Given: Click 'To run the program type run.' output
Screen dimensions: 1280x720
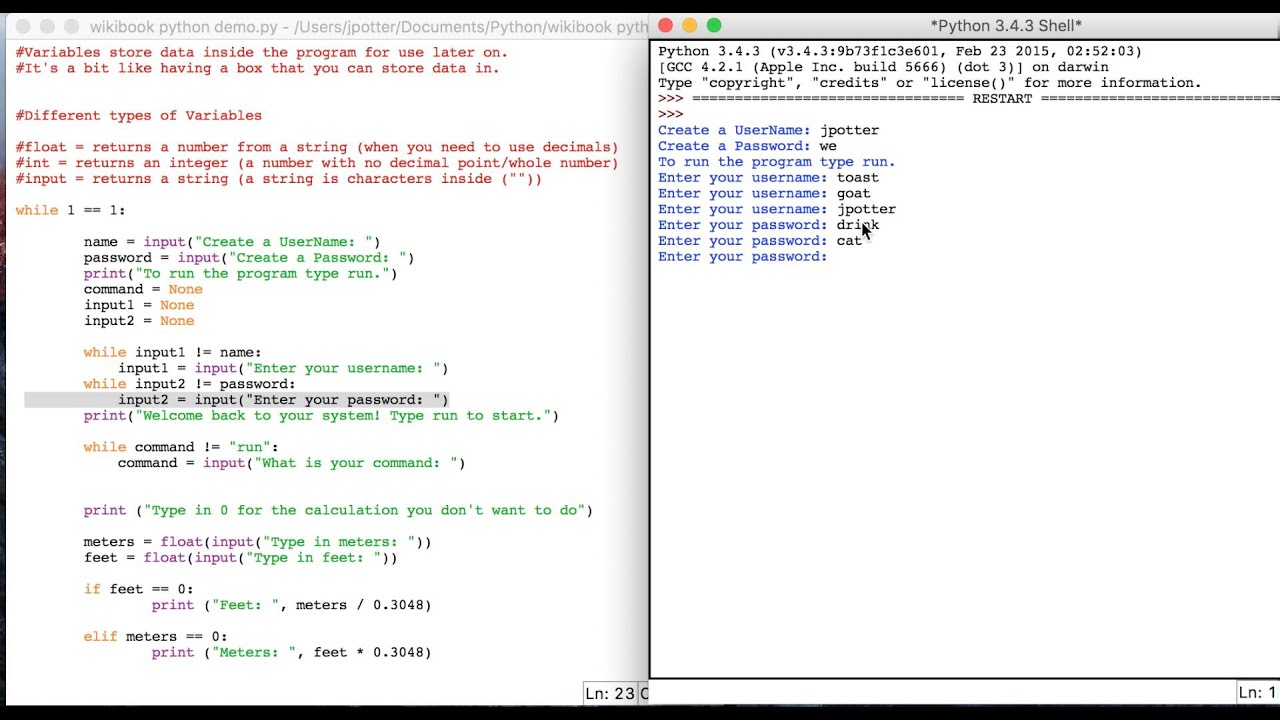Looking at the screenshot, I should coord(777,162).
